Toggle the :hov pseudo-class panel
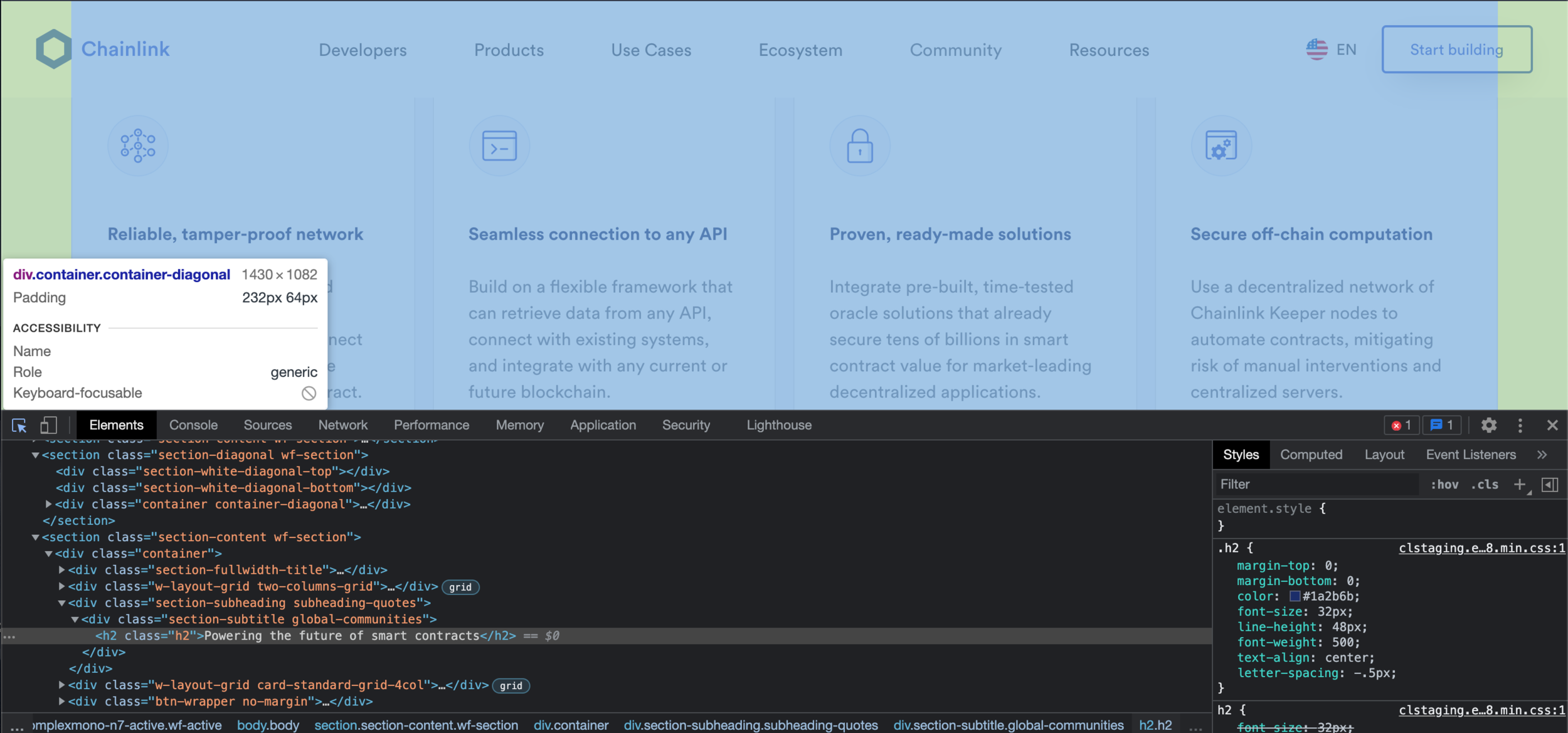This screenshot has height=733, width=1568. pos(1445,484)
